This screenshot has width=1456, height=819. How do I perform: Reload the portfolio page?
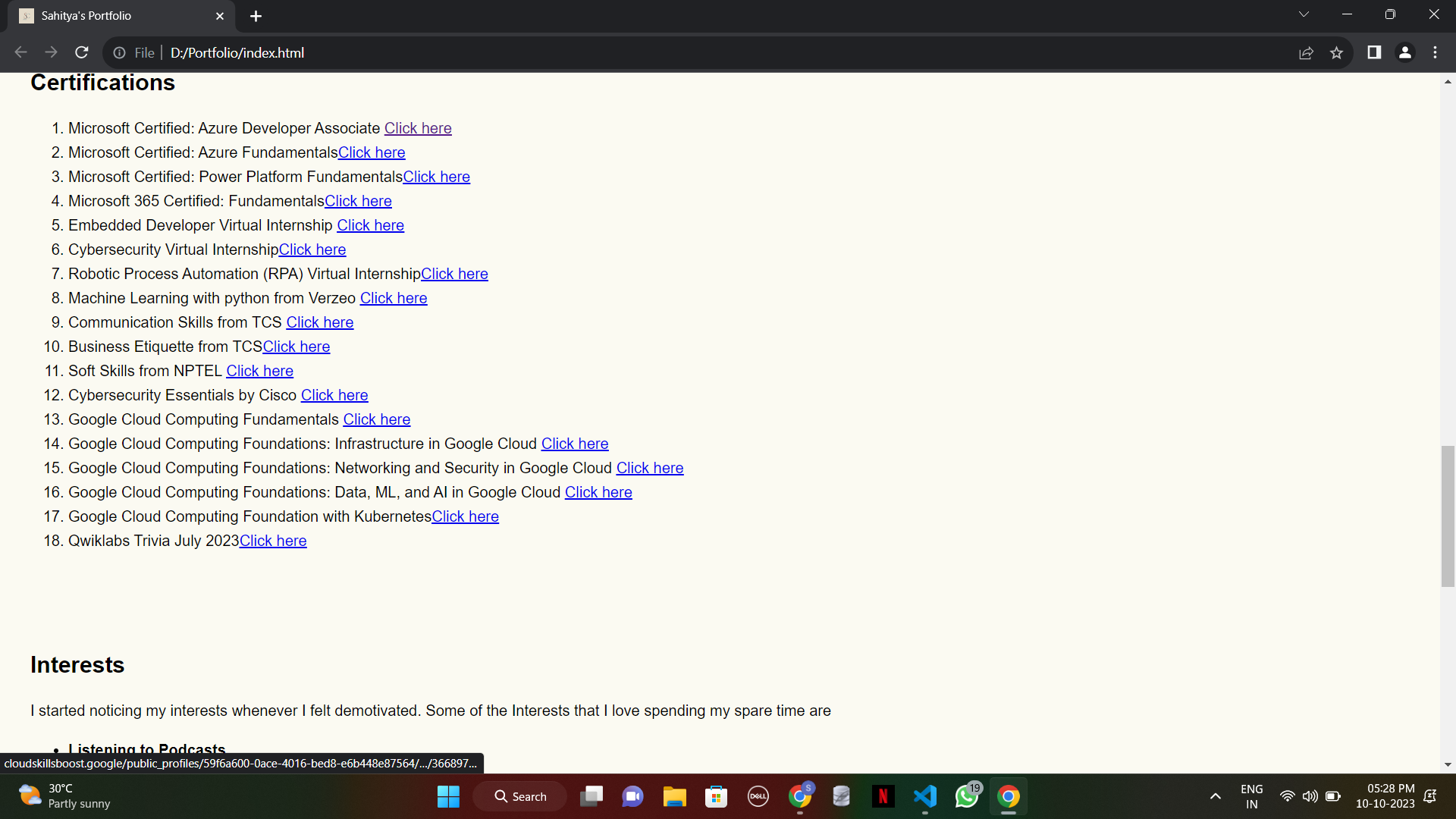click(82, 52)
